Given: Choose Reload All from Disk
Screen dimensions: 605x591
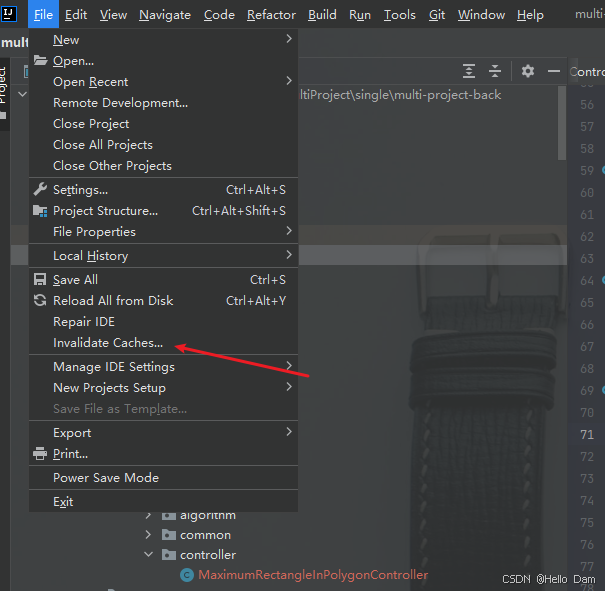Looking at the screenshot, I should coord(163,300).
